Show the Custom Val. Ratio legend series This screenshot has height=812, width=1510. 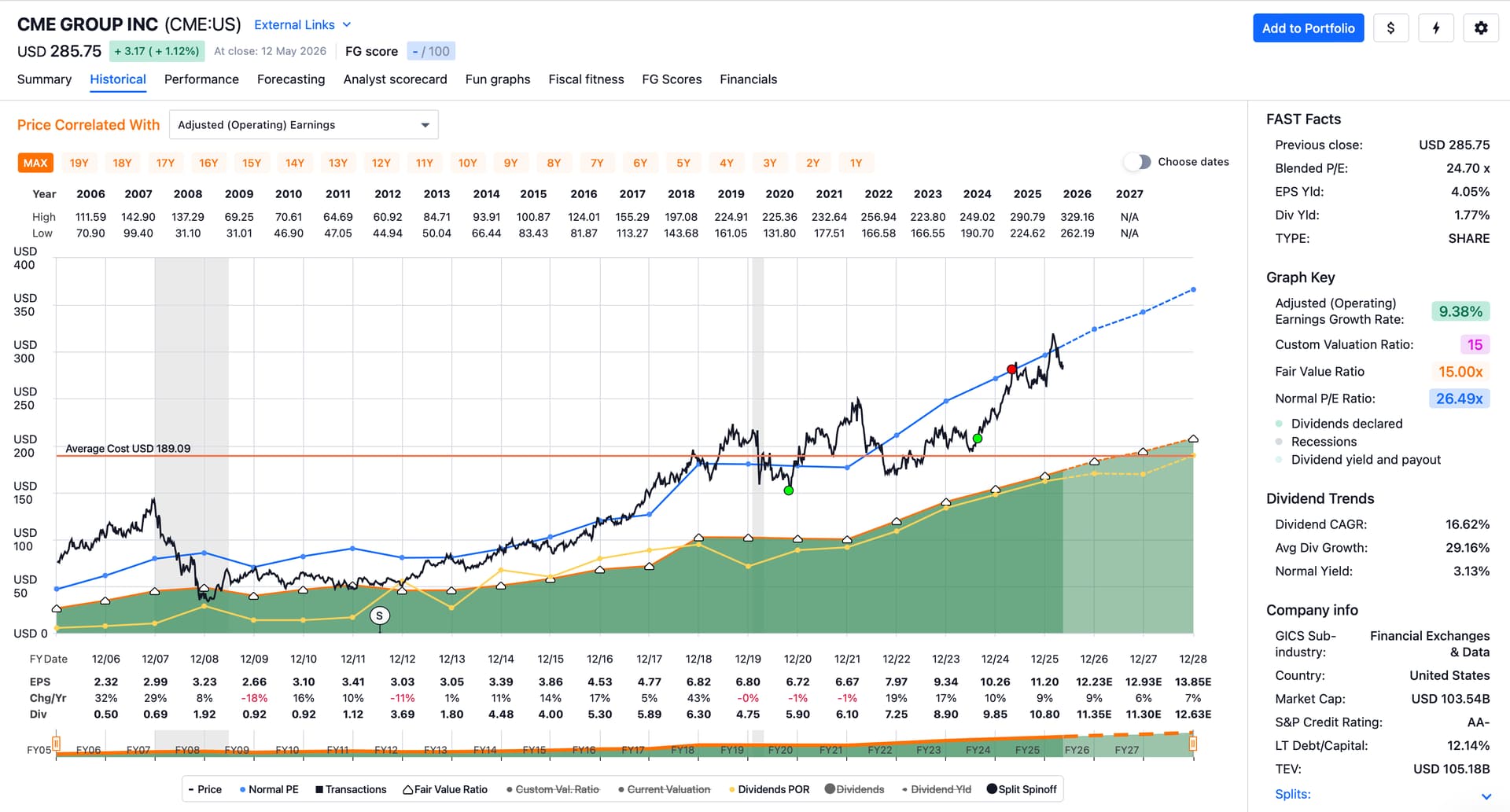(553, 789)
